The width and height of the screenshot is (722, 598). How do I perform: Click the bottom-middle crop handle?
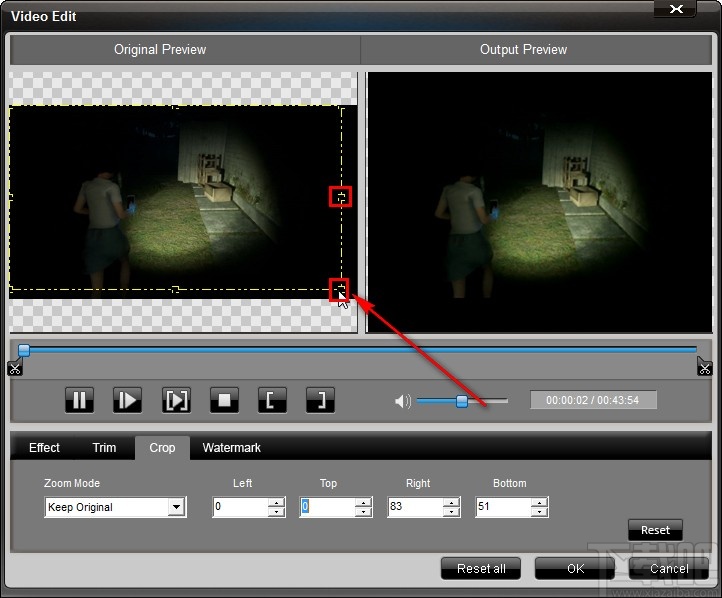[x=175, y=289]
